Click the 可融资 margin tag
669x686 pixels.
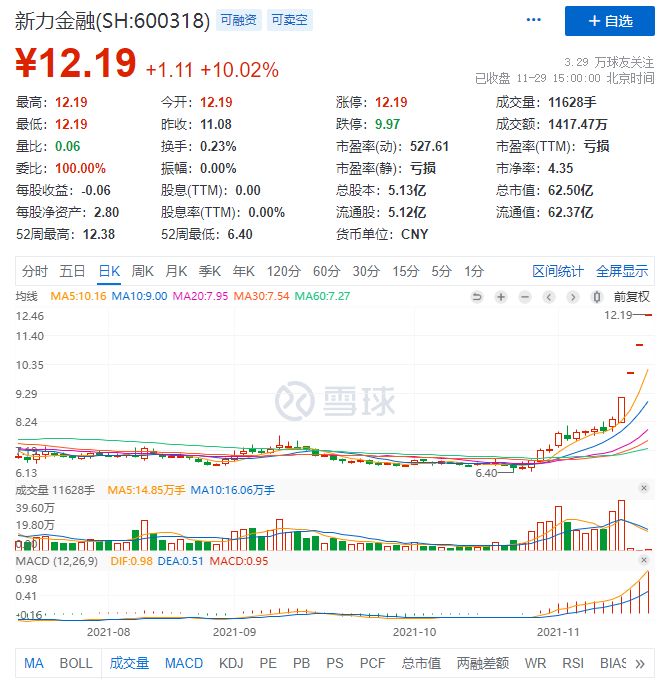(x=238, y=21)
